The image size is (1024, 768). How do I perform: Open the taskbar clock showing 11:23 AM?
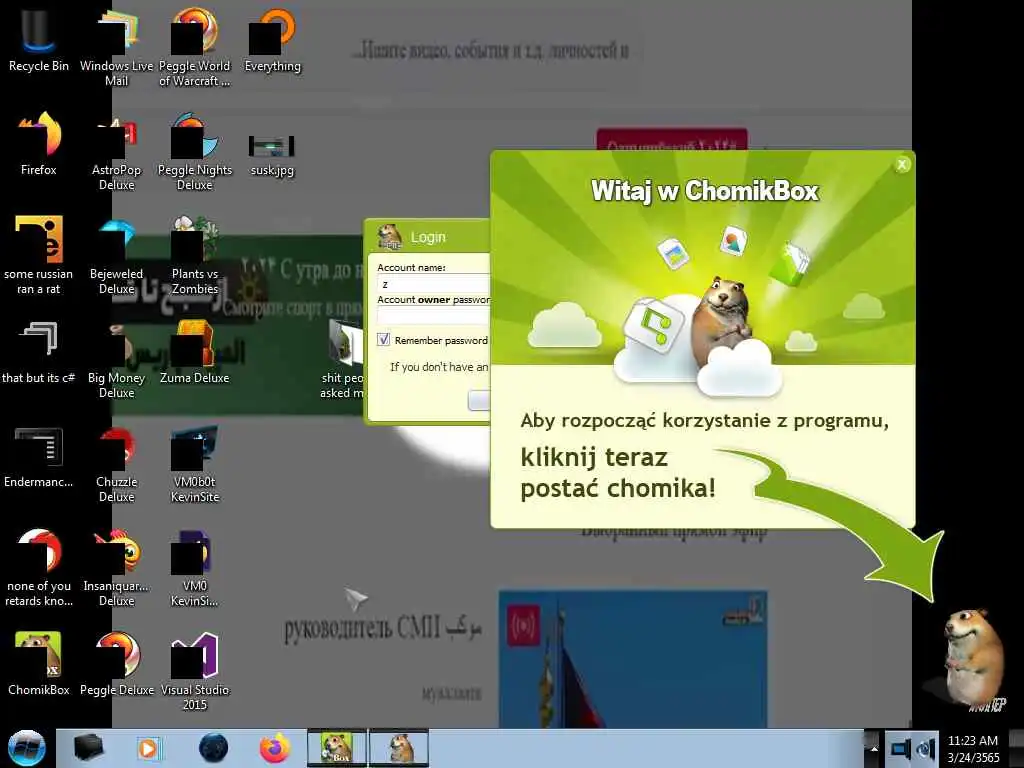(x=973, y=748)
